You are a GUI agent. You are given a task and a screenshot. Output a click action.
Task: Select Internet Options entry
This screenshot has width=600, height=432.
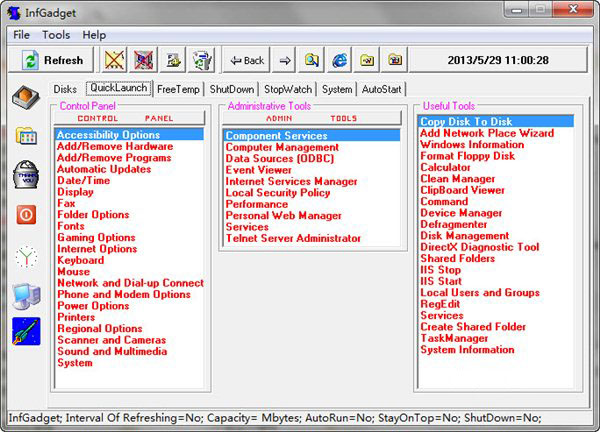[x=97, y=249]
